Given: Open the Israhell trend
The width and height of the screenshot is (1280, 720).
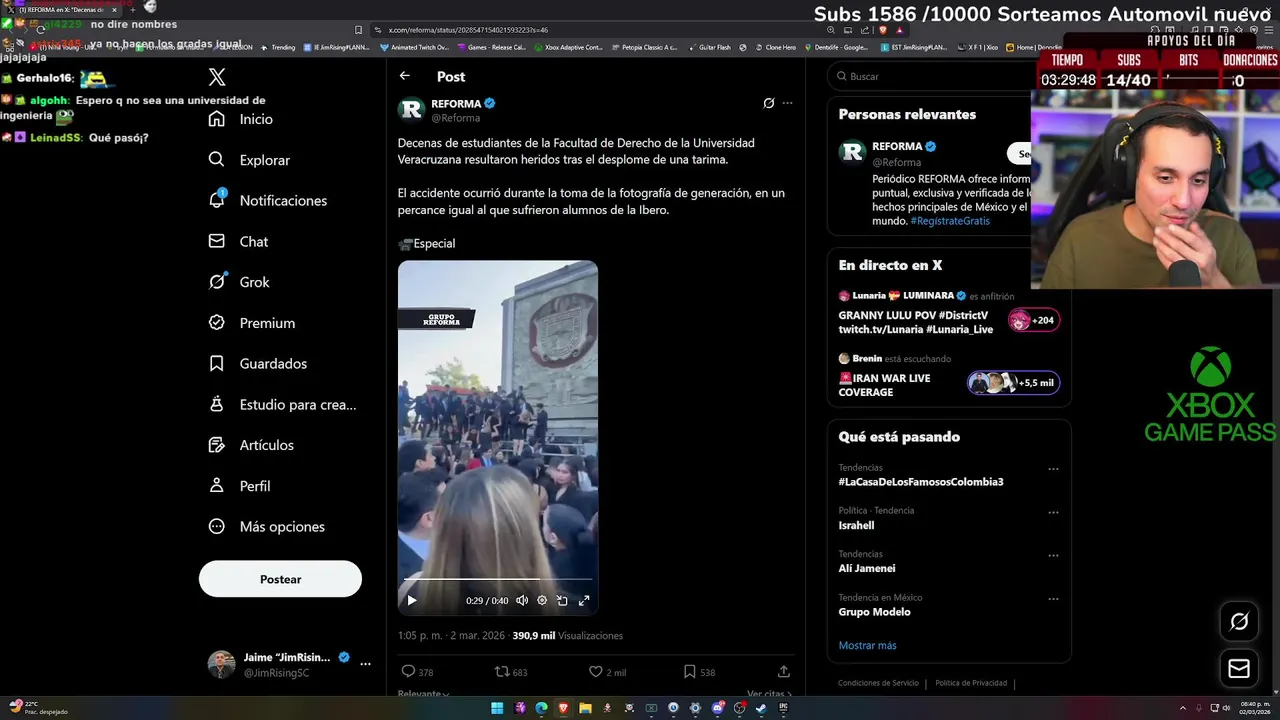Looking at the screenshot, I should tap(856, 525).
